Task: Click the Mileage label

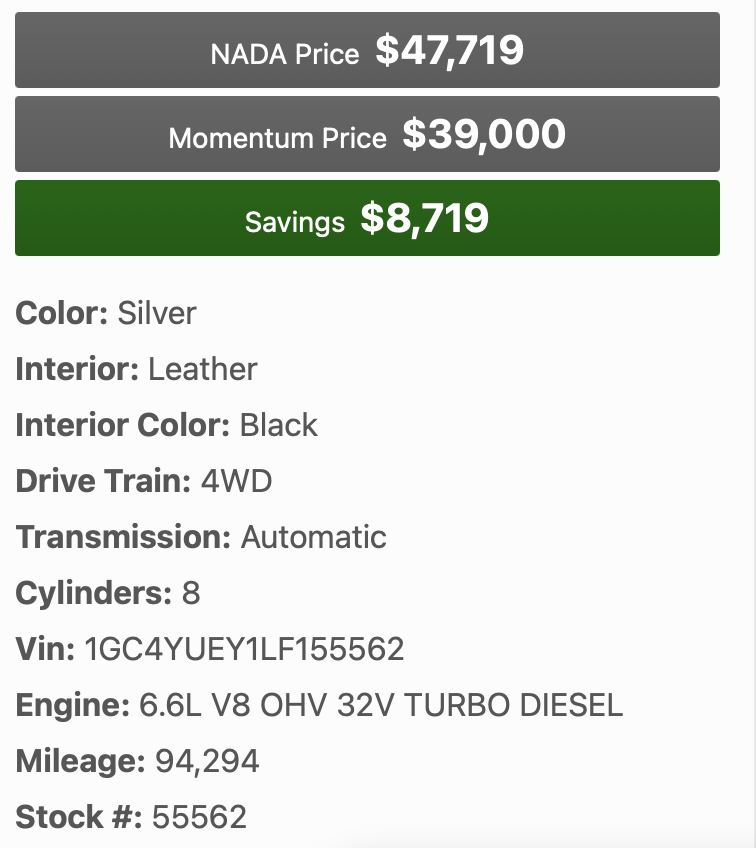Action: pyautogui.click(x=80, y=762)
